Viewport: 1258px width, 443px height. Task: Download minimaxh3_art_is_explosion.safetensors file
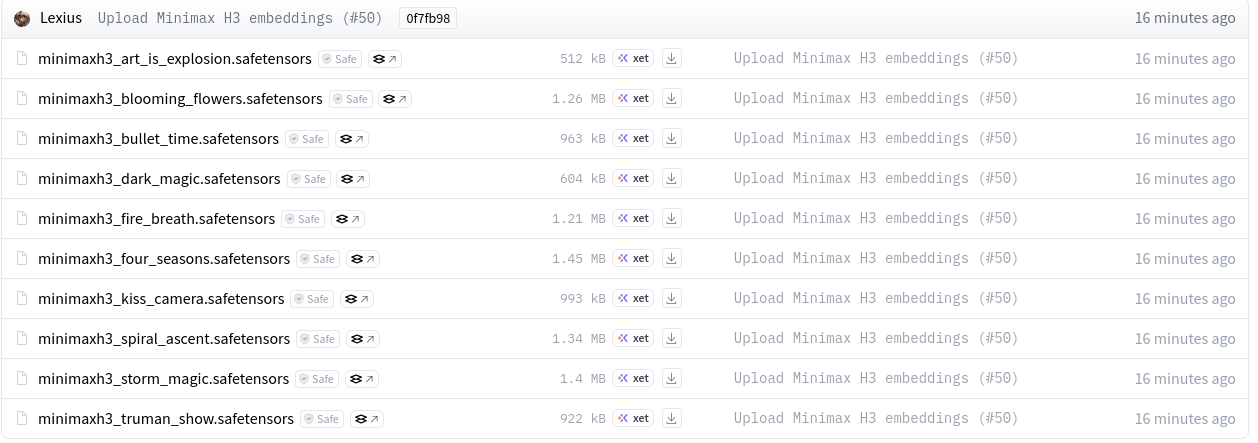coord(672,58)
